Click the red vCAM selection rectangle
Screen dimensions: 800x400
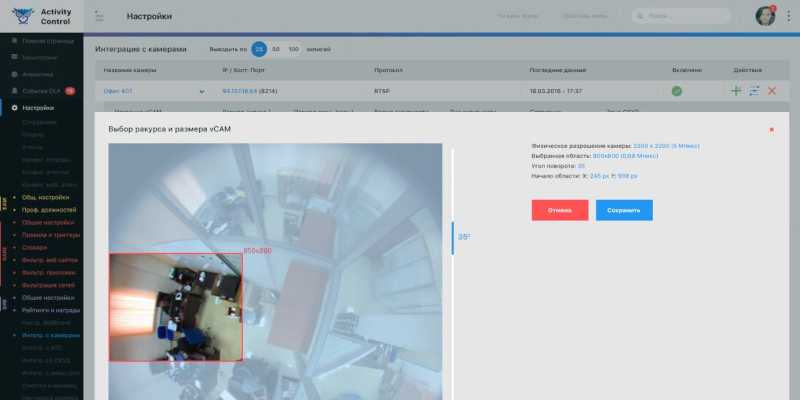(x=176, y=307)
